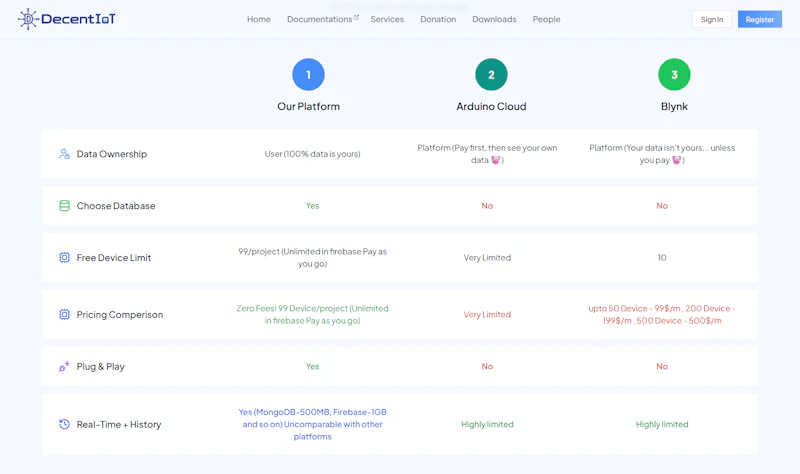Open the Documentations link
The image size is (800, 474).
click(x=319, y=19)
